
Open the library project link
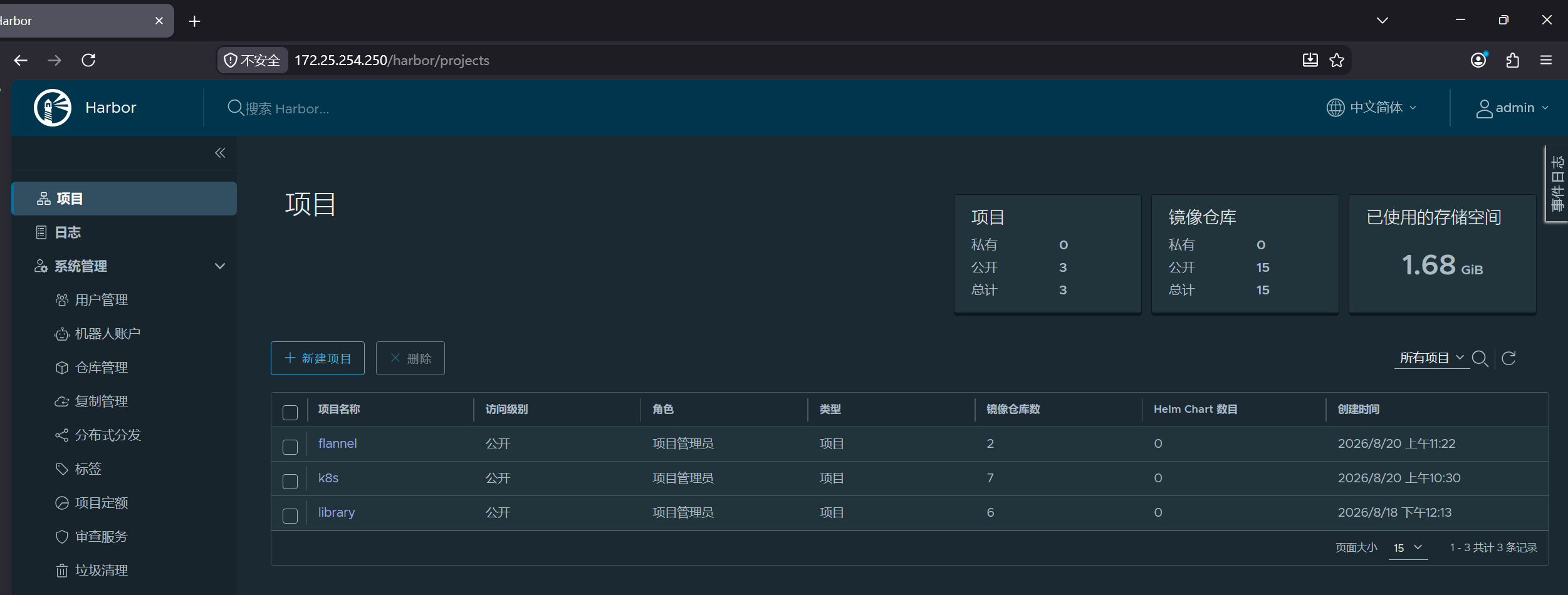pyautogui.click(x=337, y=512)
